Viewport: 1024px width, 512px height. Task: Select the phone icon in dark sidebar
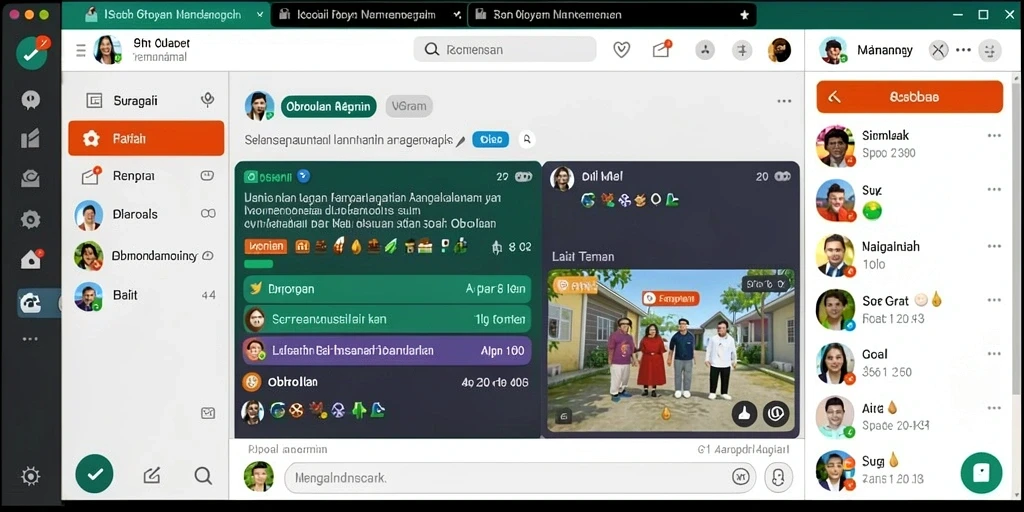point(31,302)
